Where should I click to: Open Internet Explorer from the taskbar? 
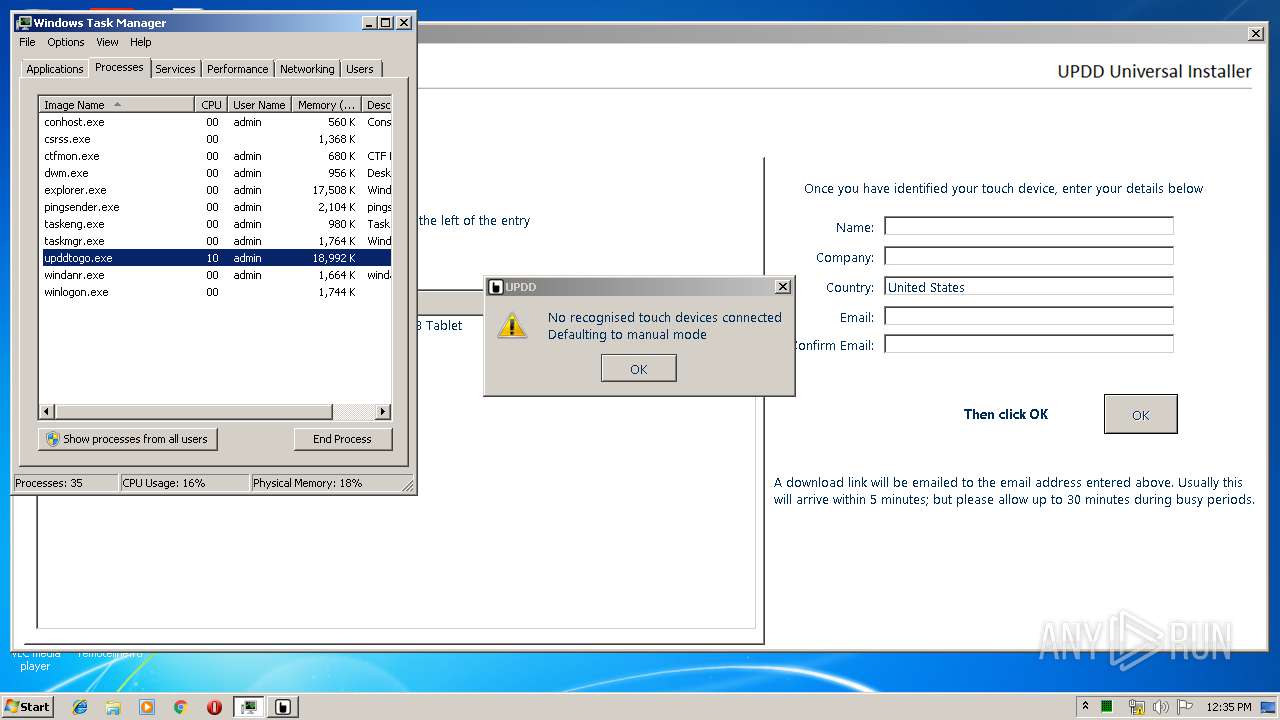pos(80,707)
